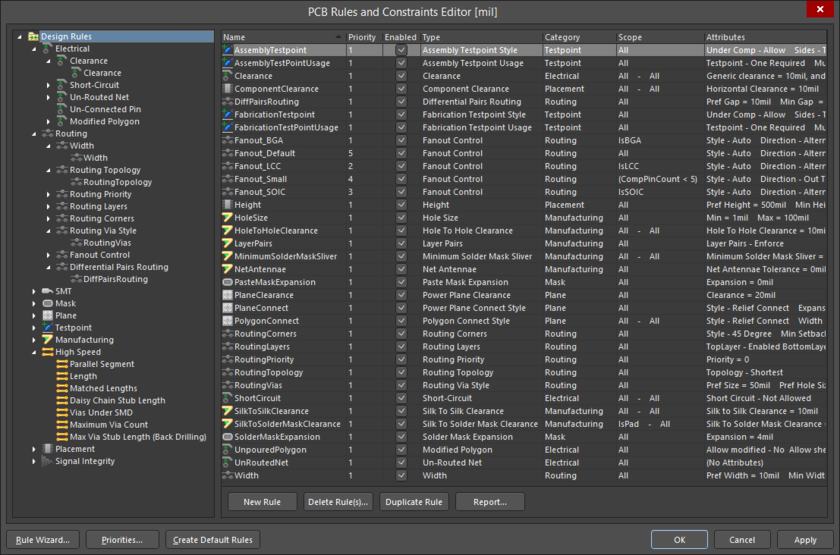Select Max Via Stub Length (Back Drilling)

pos(138,437)
